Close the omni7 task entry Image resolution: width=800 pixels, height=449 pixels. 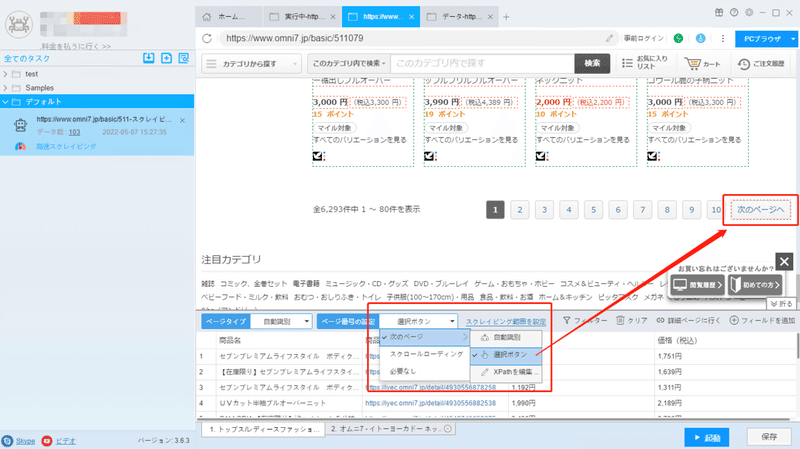click(183, 120)
